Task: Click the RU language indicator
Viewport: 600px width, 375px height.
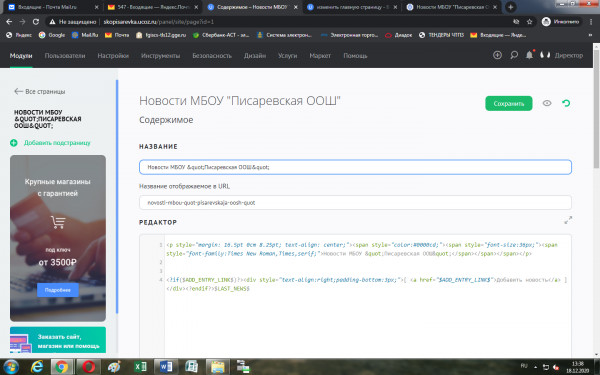Action: (524, 366)
